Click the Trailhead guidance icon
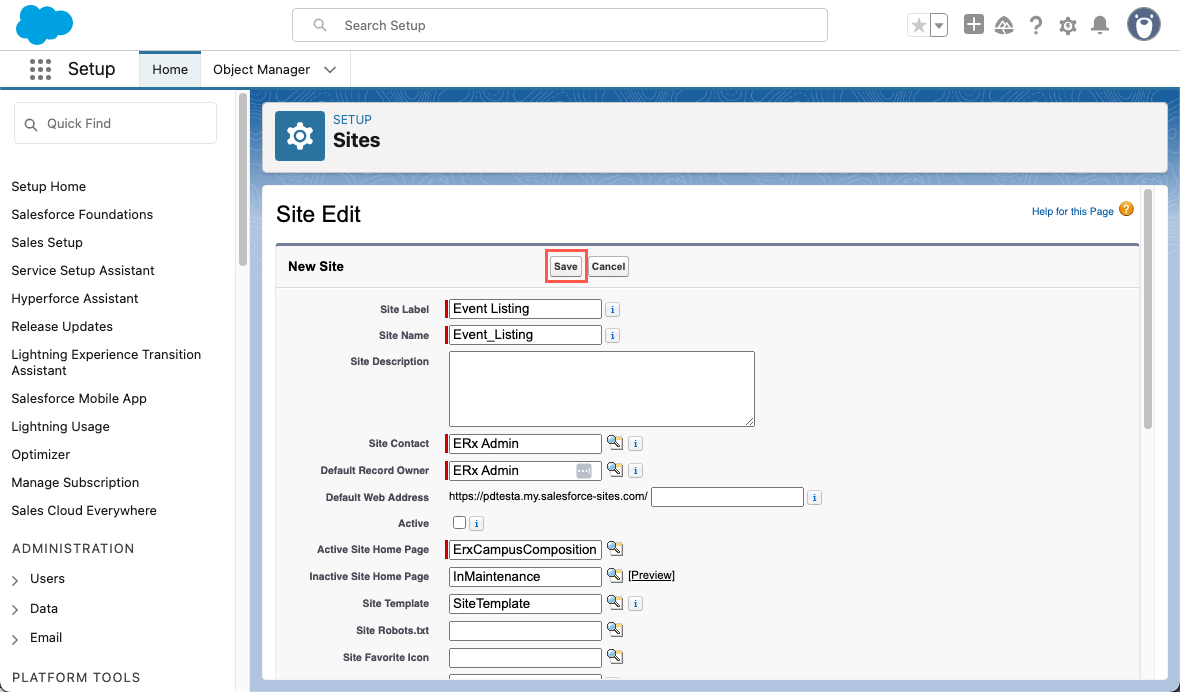1180x692 pixels. (x=1004, y=25)
